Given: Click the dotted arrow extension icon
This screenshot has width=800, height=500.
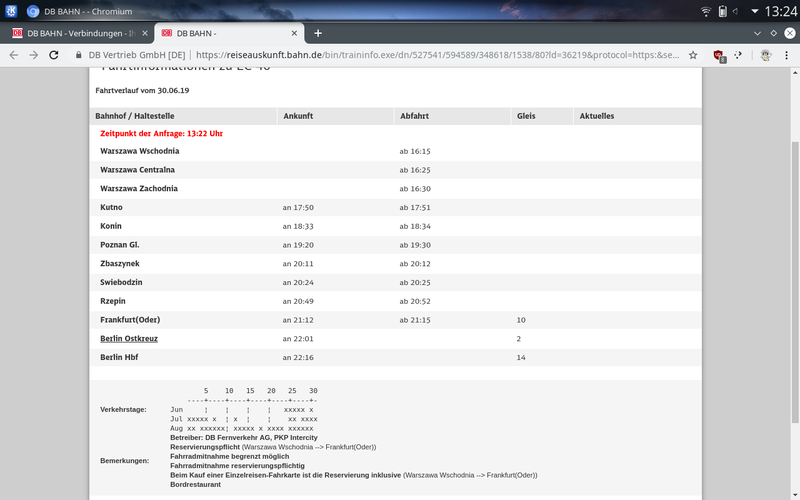Looking at the screenshot, I should point(738,55).
